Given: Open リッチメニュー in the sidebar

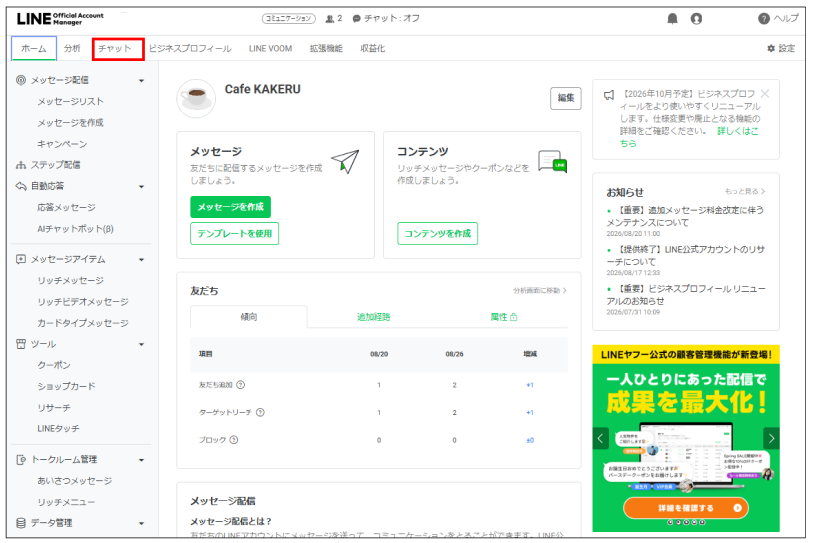Looking at the screenshot, I should point(66,503).
